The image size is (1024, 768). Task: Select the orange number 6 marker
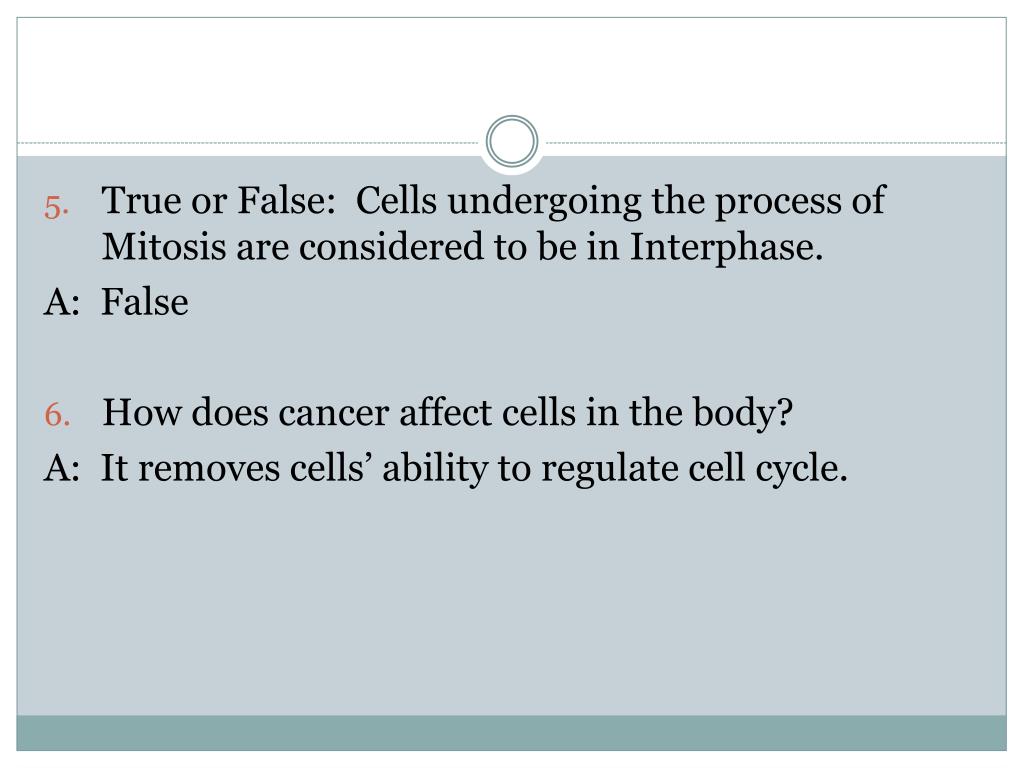(x=57, y=414)
